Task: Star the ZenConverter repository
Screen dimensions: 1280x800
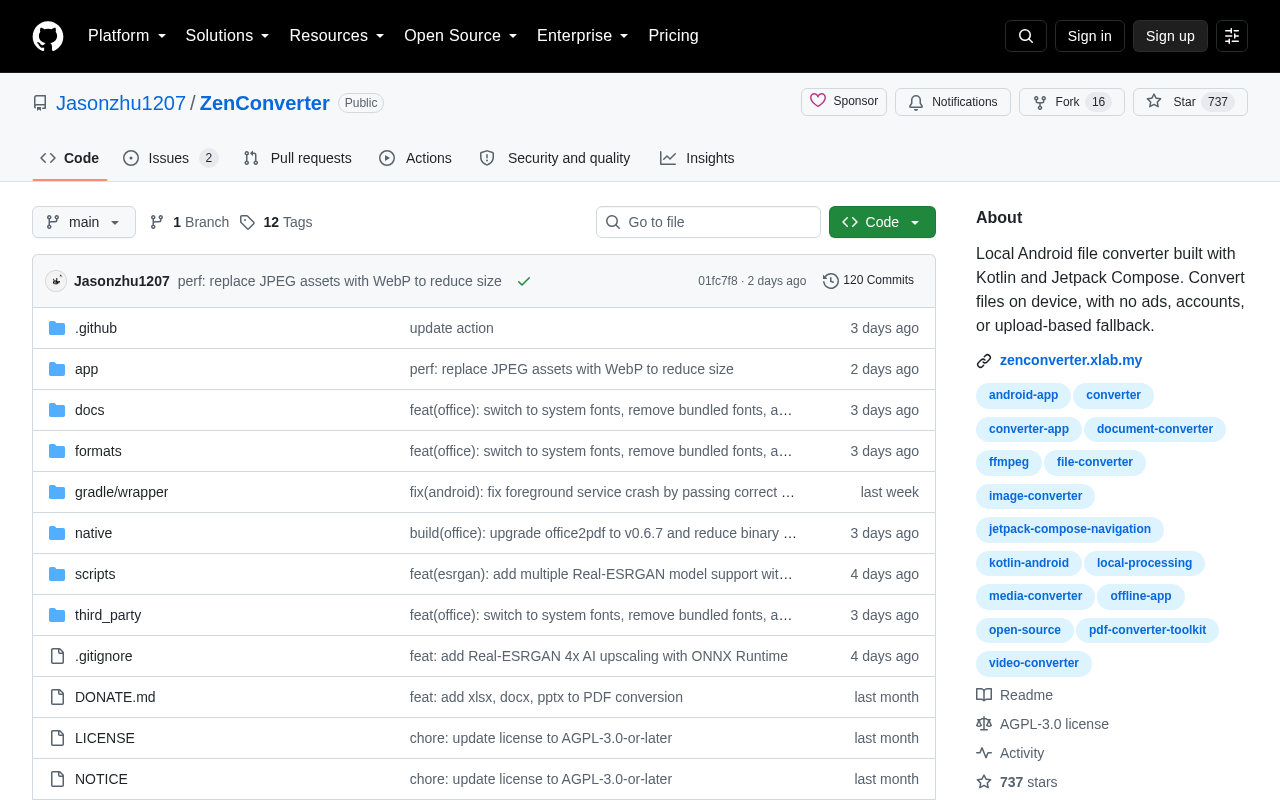Action: point(1190,102)
